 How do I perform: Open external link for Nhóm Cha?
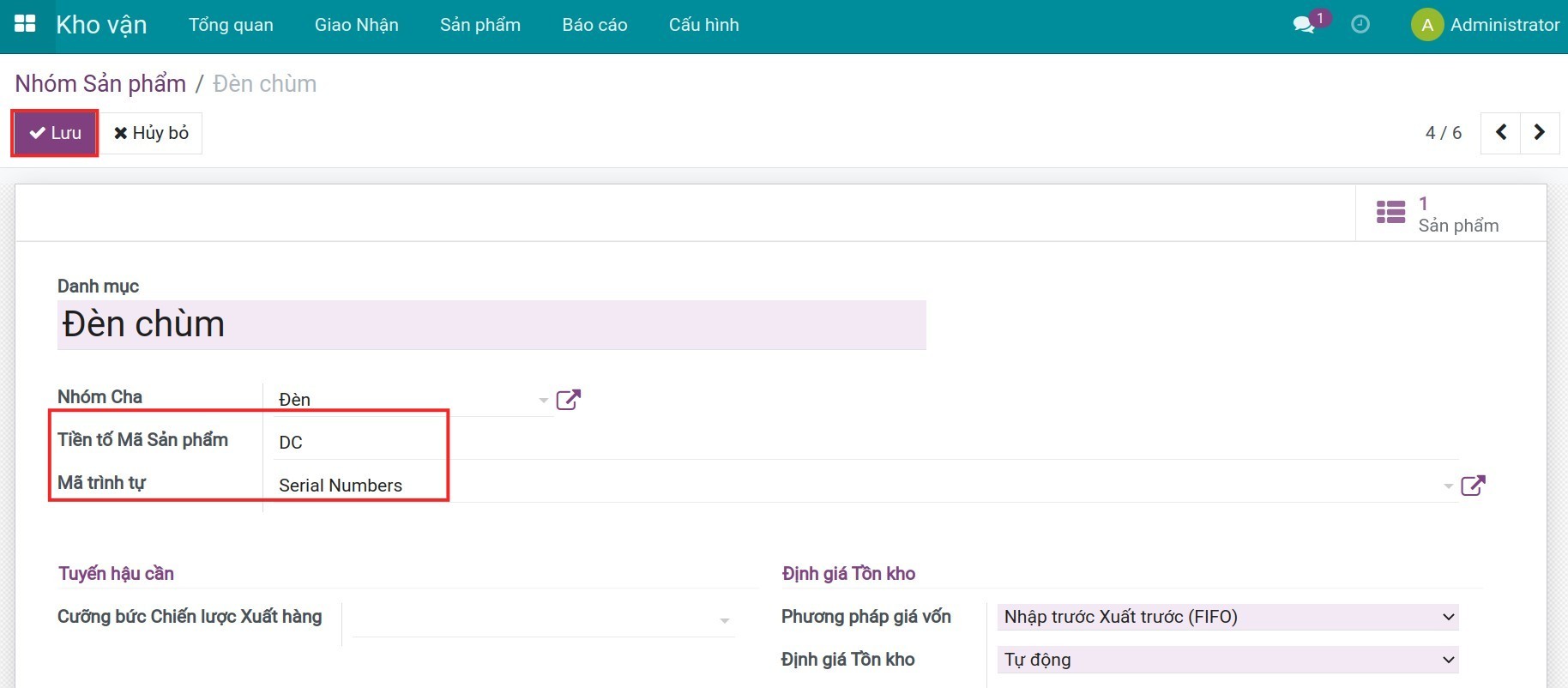568,400
